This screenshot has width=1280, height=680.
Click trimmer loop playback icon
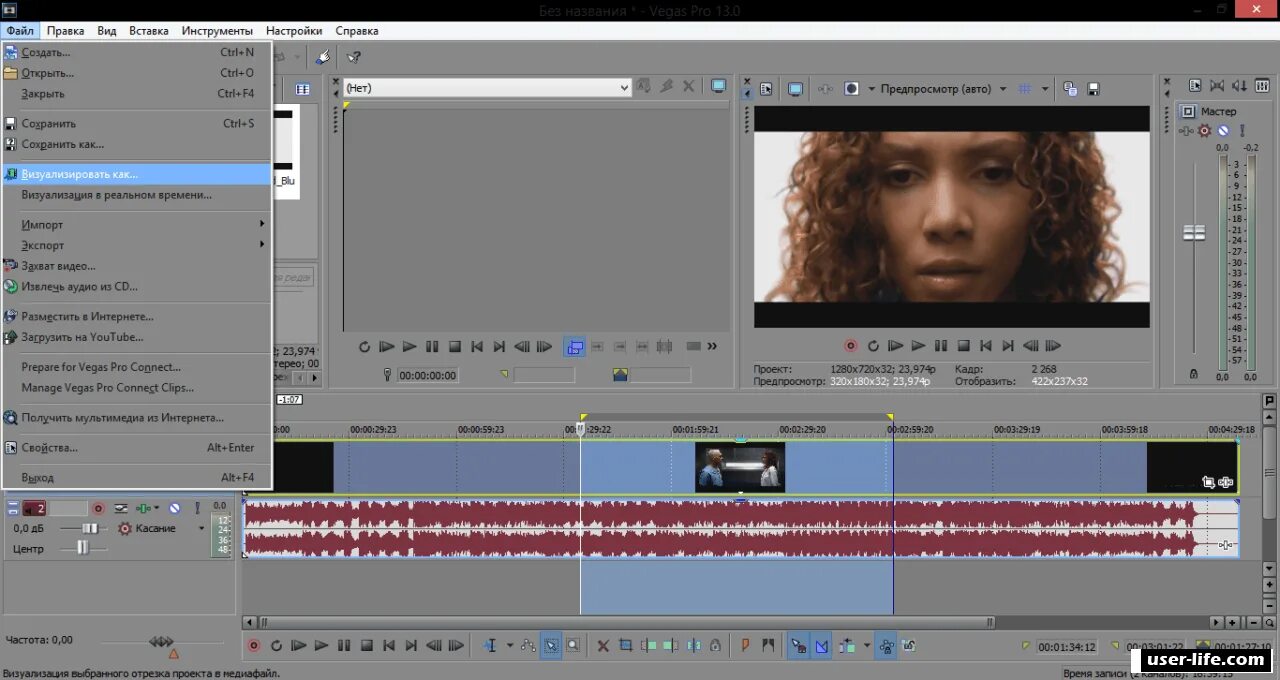[365, 347]
